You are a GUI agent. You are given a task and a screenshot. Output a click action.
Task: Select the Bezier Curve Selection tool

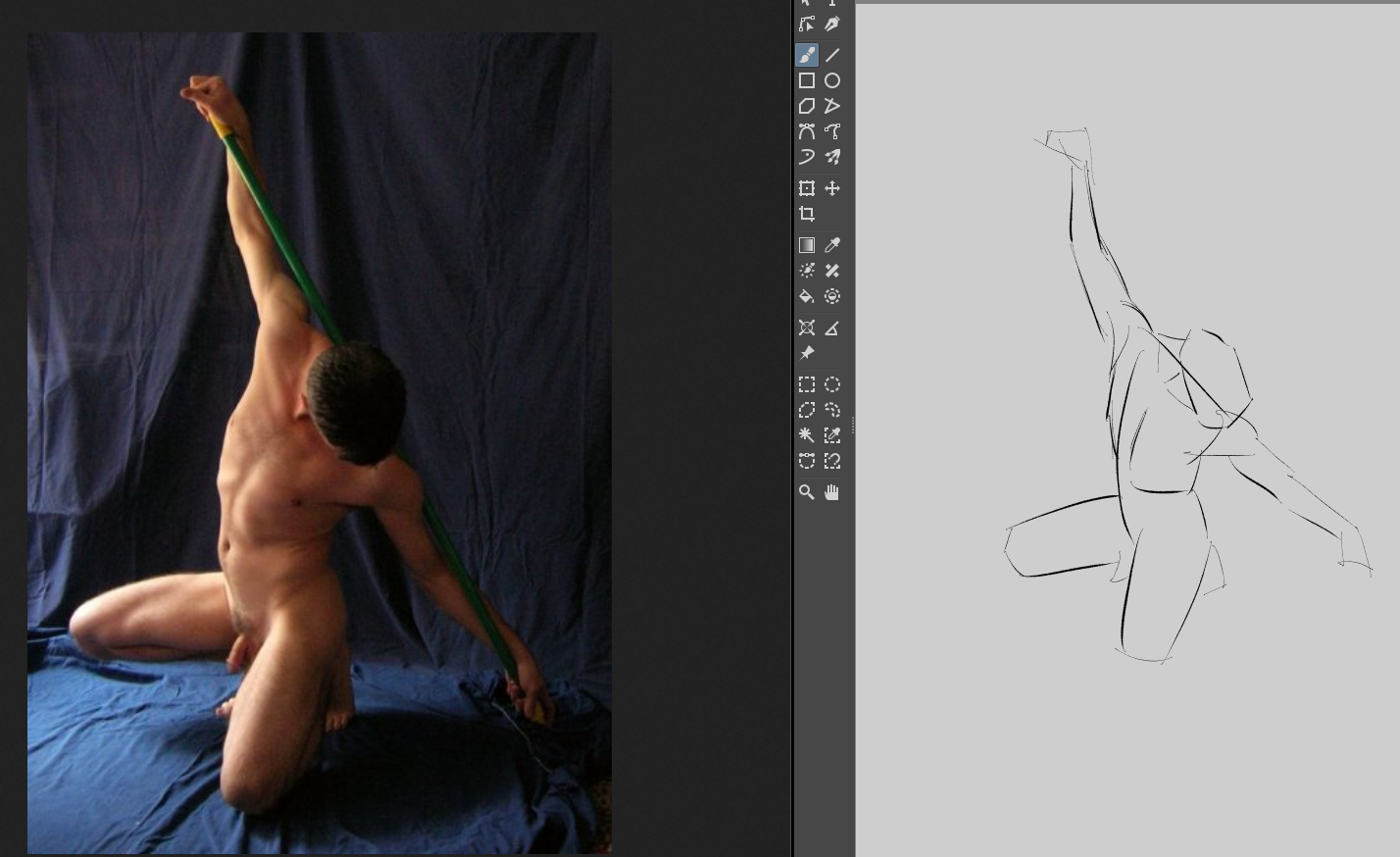[x=807, y=461]
